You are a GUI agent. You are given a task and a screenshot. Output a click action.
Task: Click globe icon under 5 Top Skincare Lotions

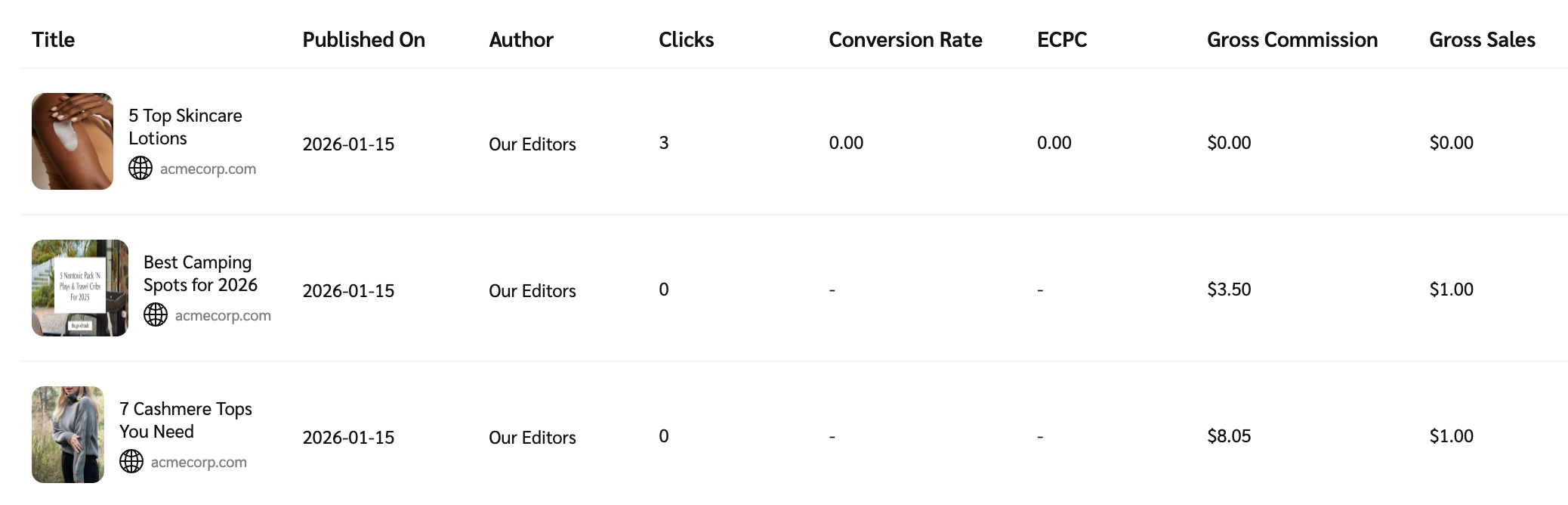point(140,168)
